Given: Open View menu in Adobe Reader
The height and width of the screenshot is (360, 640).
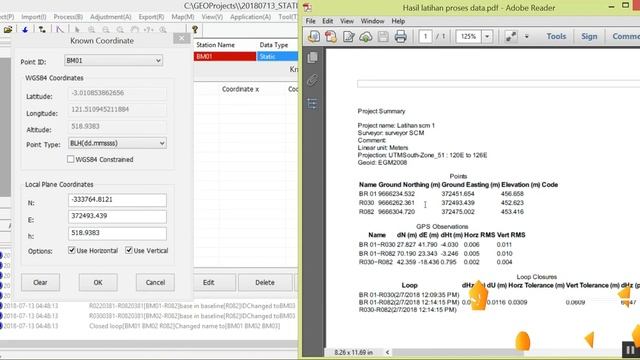Looking at the screenshot, I should pyautogui.click(x=347, y=21).
